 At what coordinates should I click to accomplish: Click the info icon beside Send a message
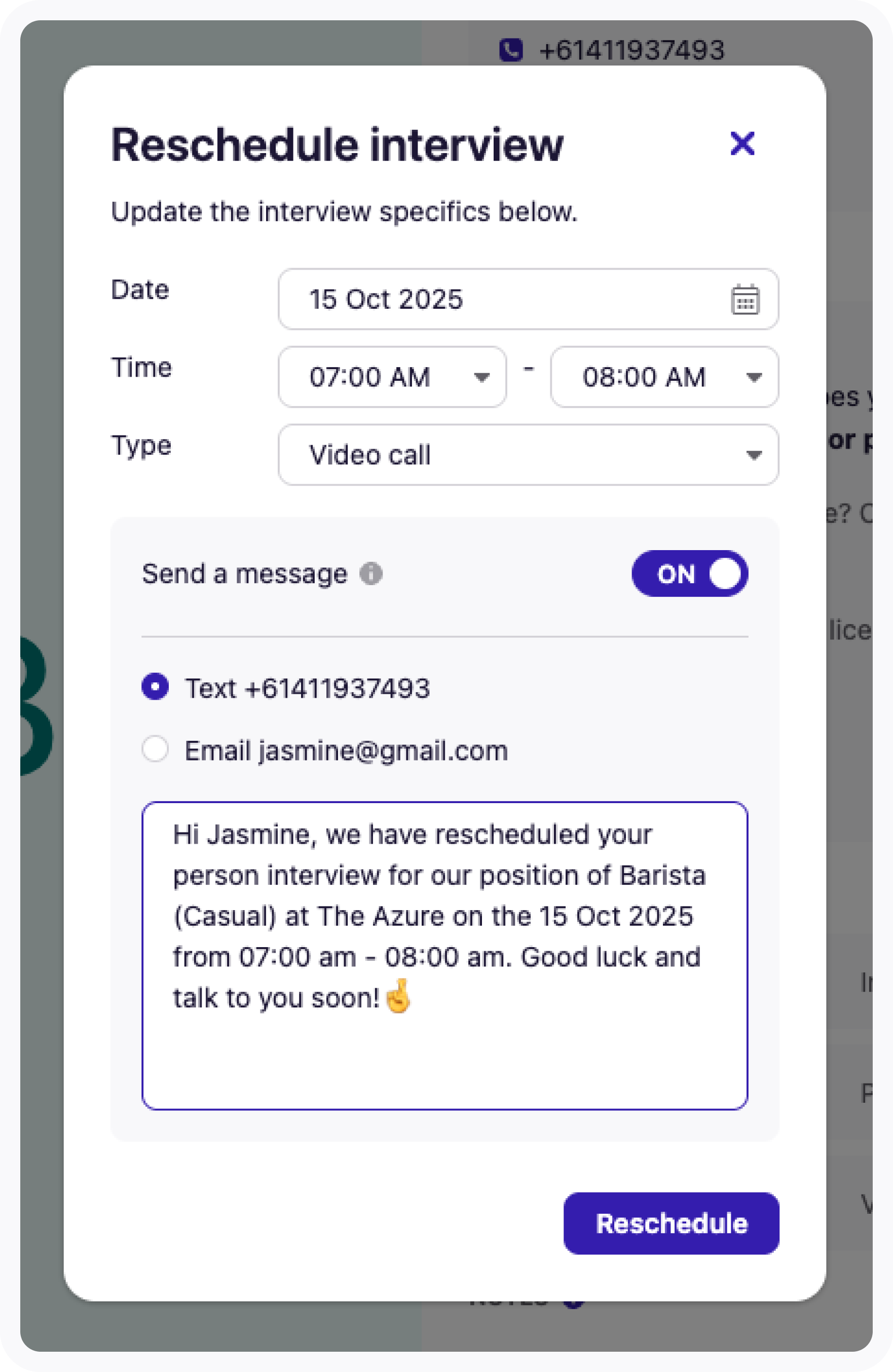point(371,573)
